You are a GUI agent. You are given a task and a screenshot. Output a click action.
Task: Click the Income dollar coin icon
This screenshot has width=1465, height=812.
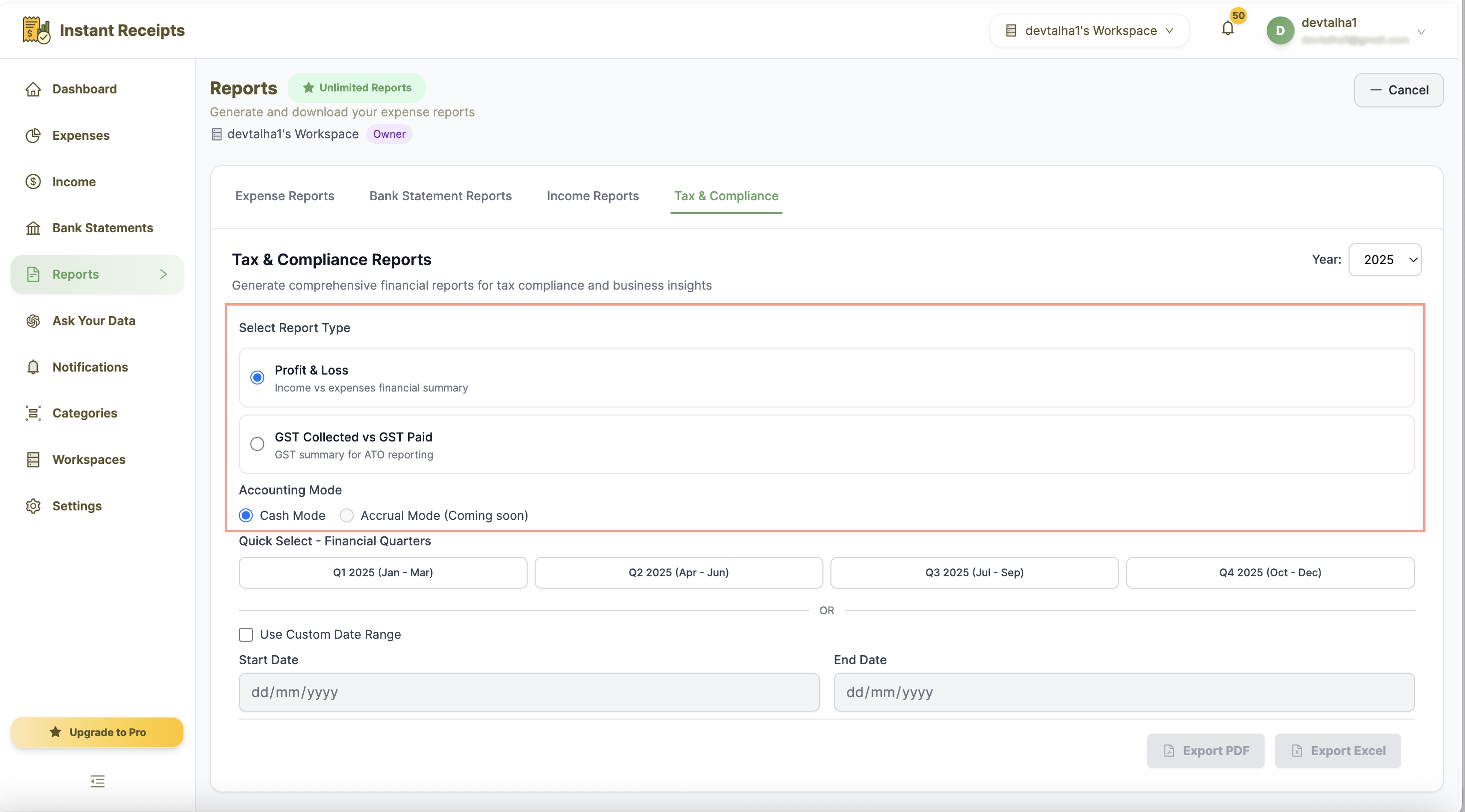(x=33, y=182)
